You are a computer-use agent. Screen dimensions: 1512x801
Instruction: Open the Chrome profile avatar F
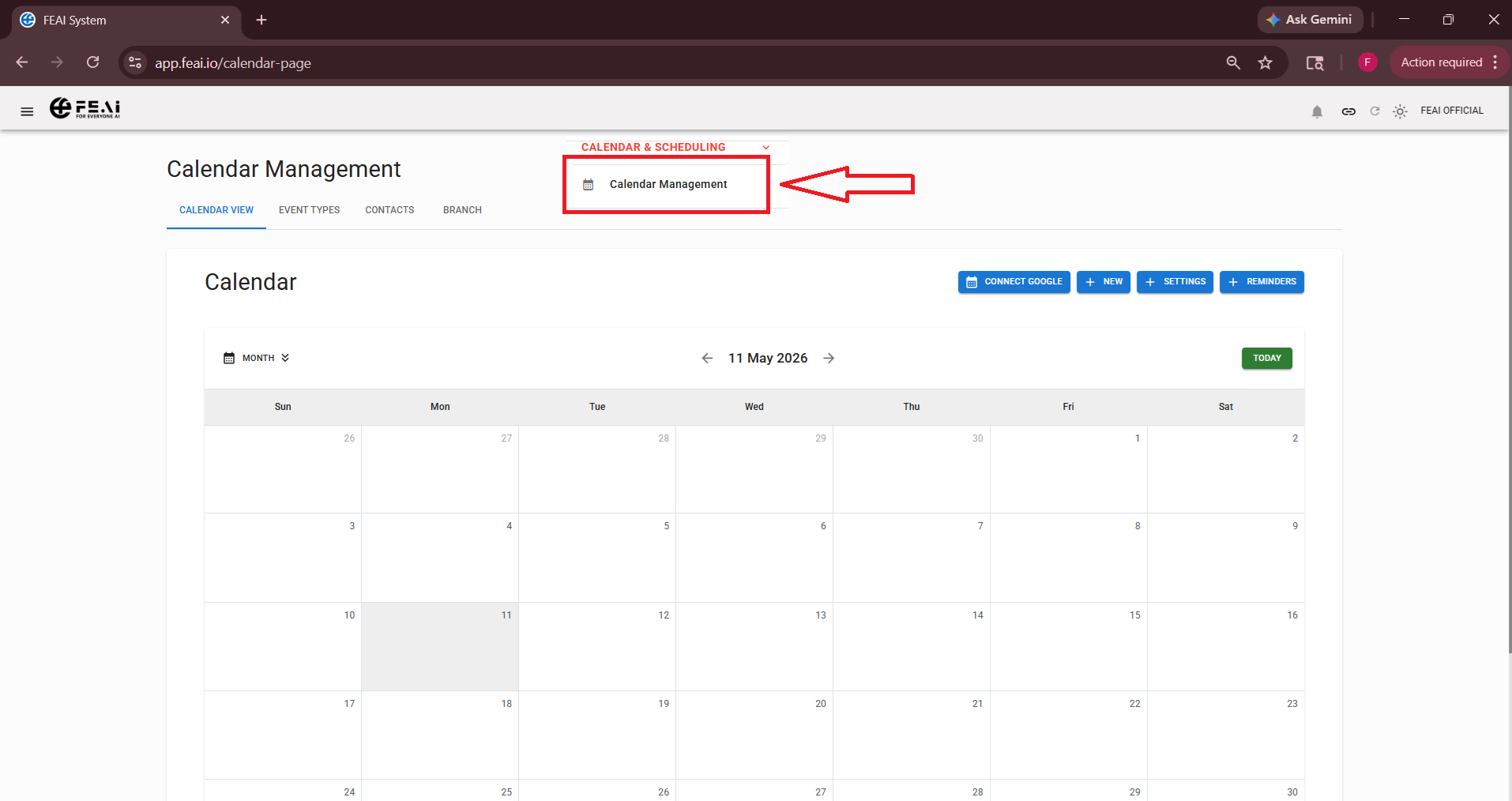click(x=1367, y=62)
